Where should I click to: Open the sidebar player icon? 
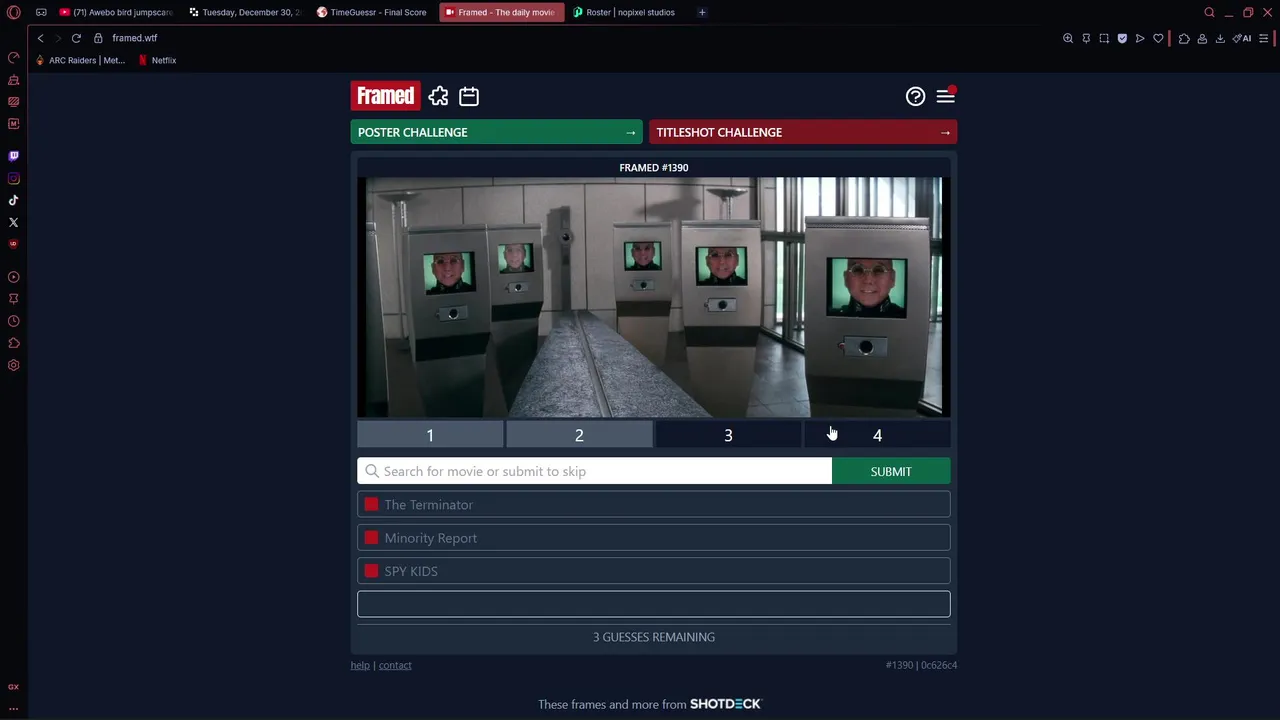tap(14, 277)
